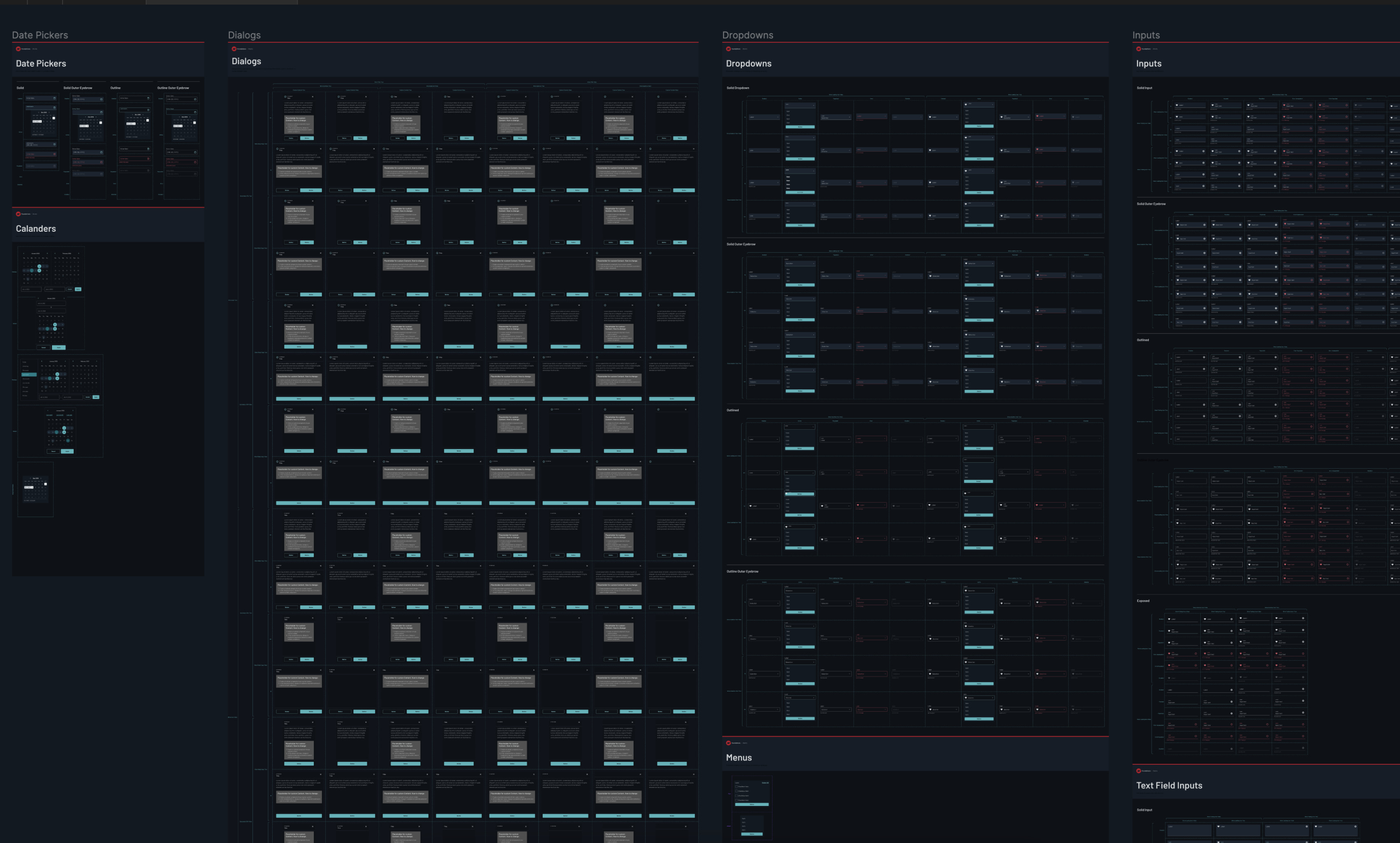The width and height of the screenshot is (1400, 843).
Task: Click the red logo icon above Calanders title
Action: click(18, 214)
